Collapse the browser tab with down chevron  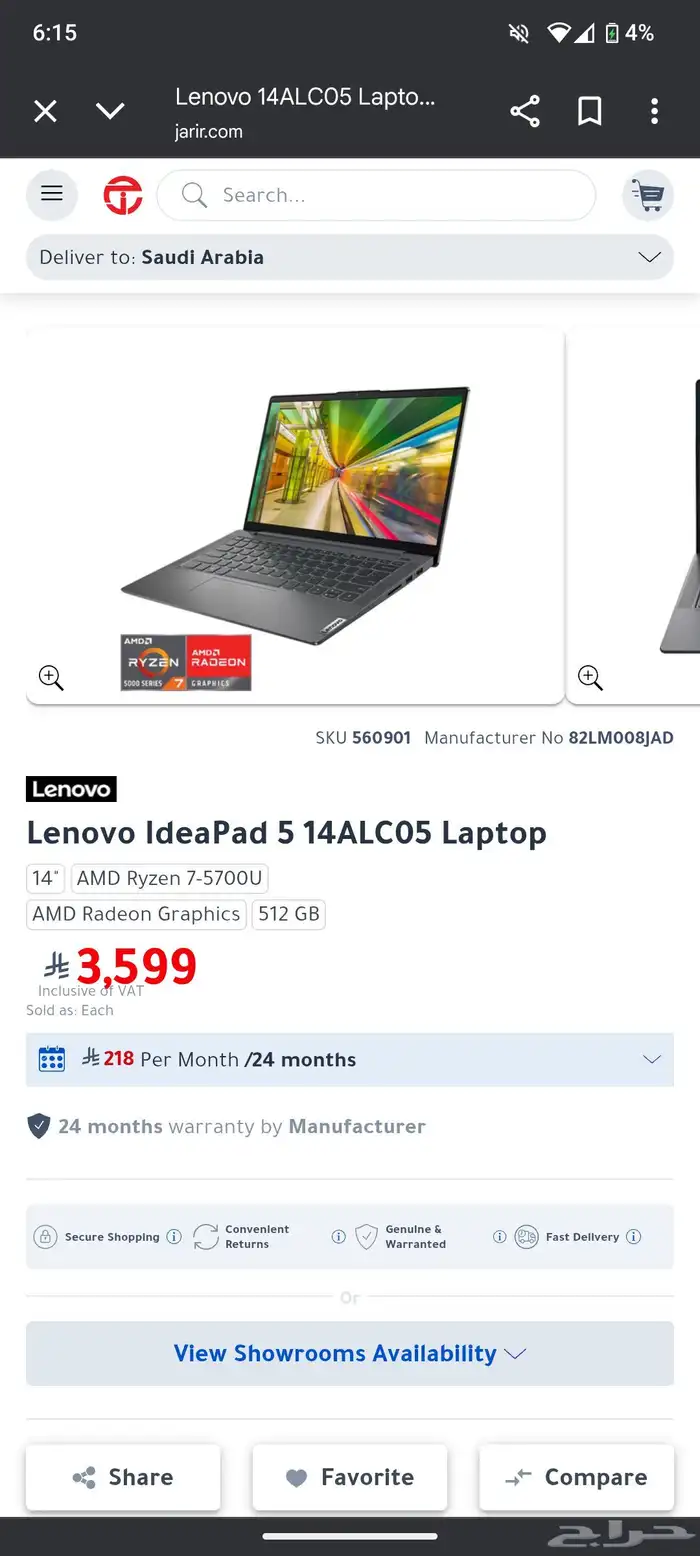click(110, 111)
